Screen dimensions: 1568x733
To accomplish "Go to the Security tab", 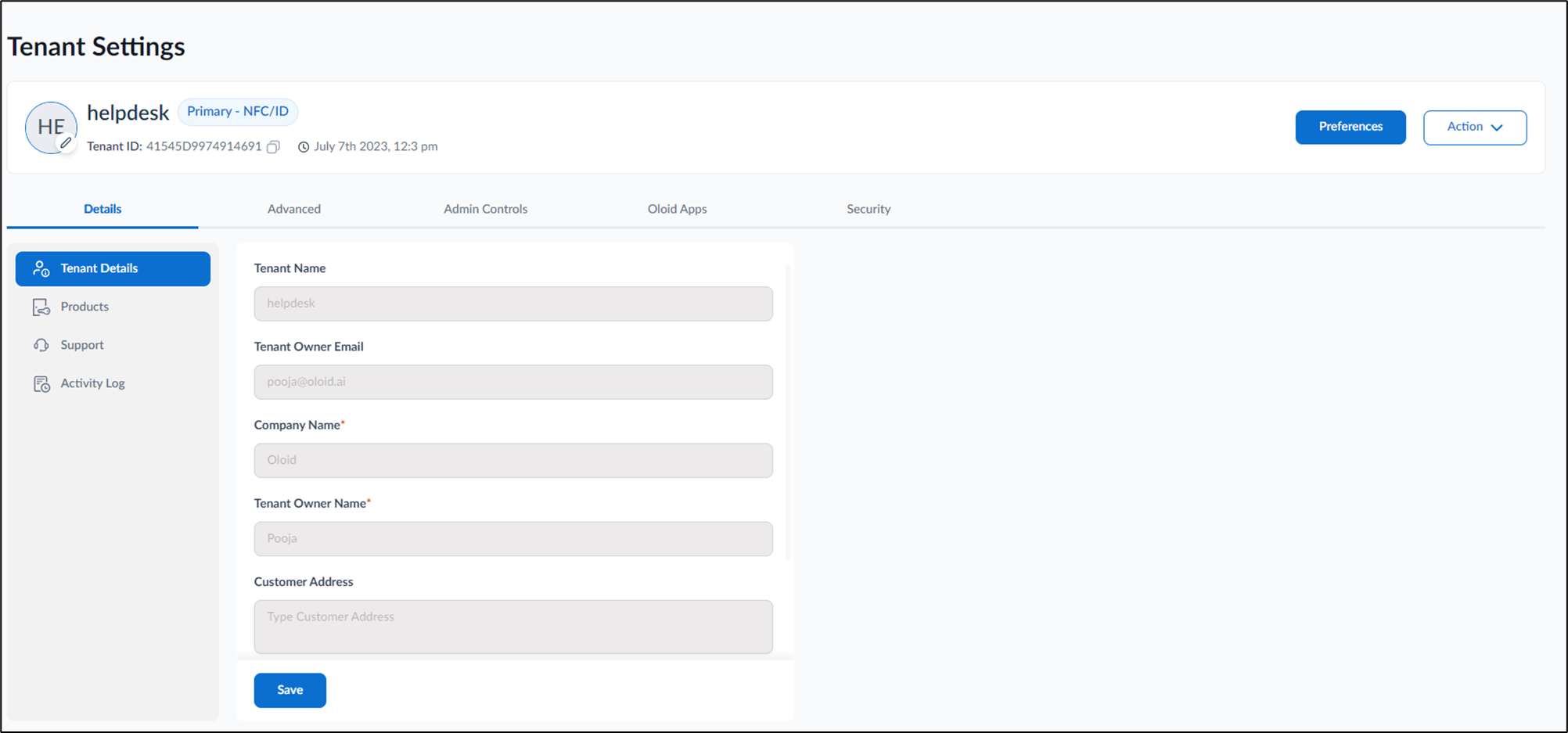I will pyautogui.click(x=869, y=209).
